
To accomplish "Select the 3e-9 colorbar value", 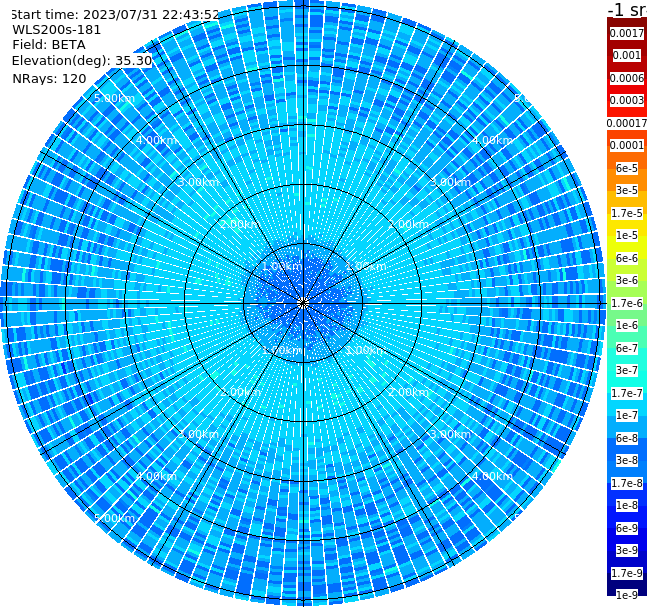I will pos(627,550).
